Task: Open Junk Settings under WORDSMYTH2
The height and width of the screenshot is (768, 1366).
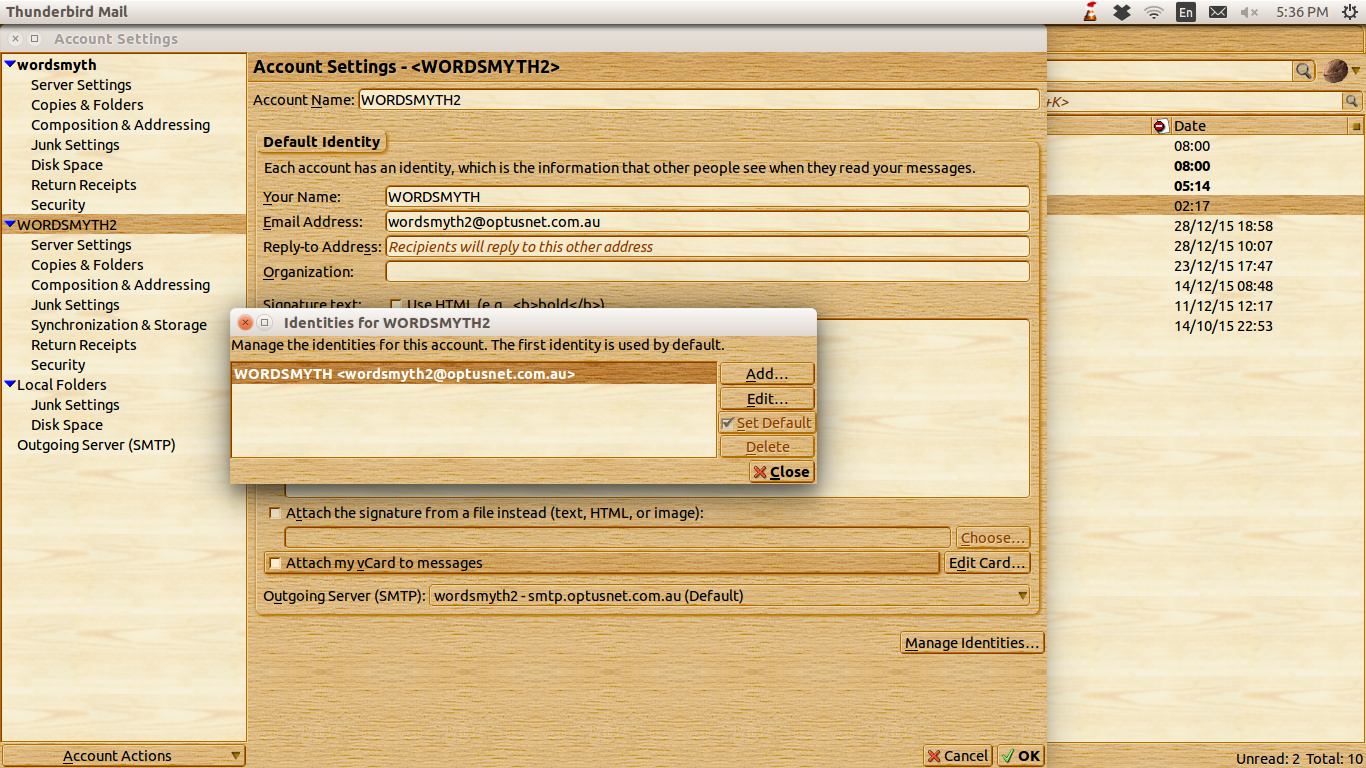Action: [x=75, y=305]
